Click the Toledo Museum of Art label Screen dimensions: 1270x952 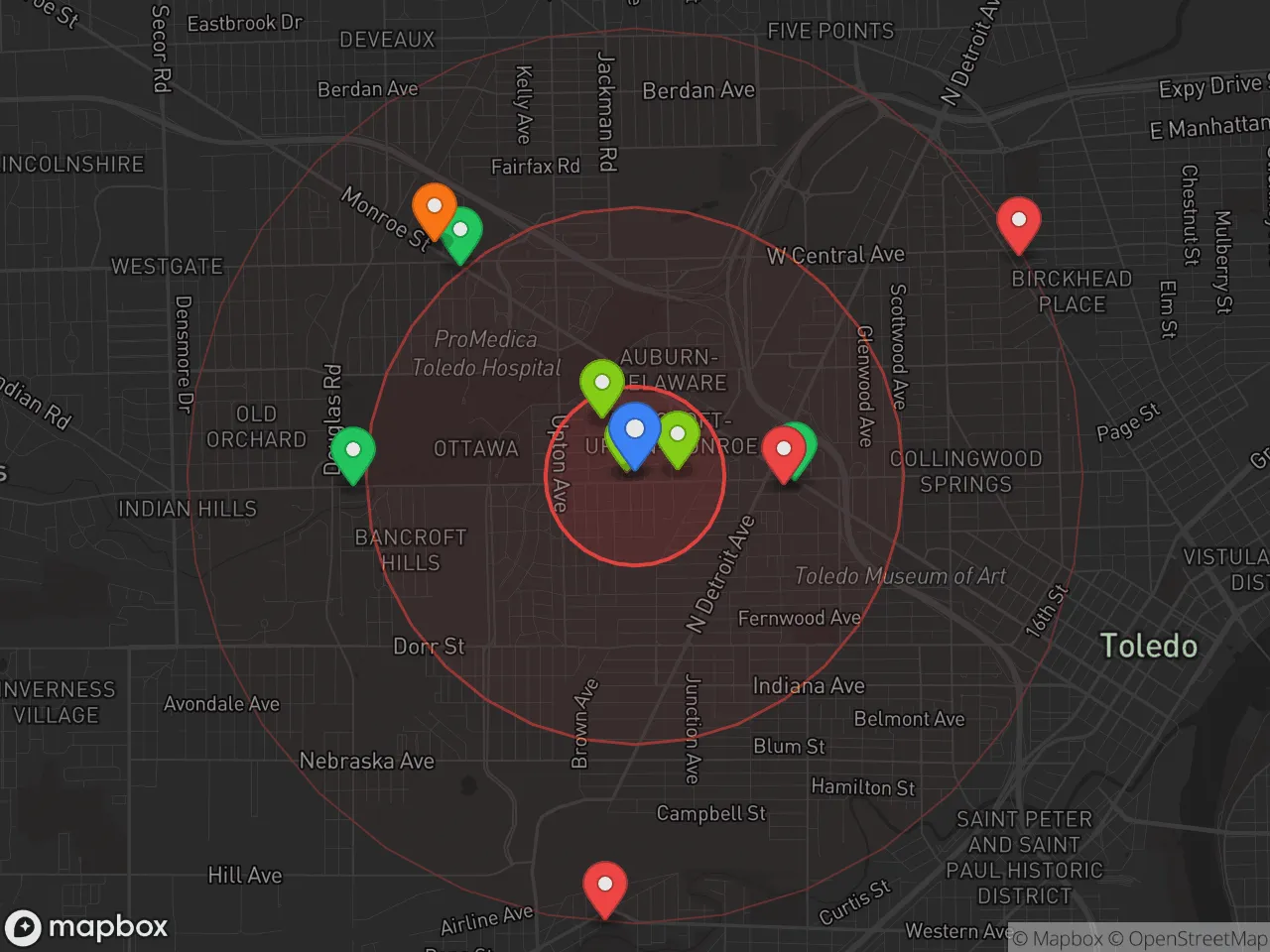(x=900, y=576)
